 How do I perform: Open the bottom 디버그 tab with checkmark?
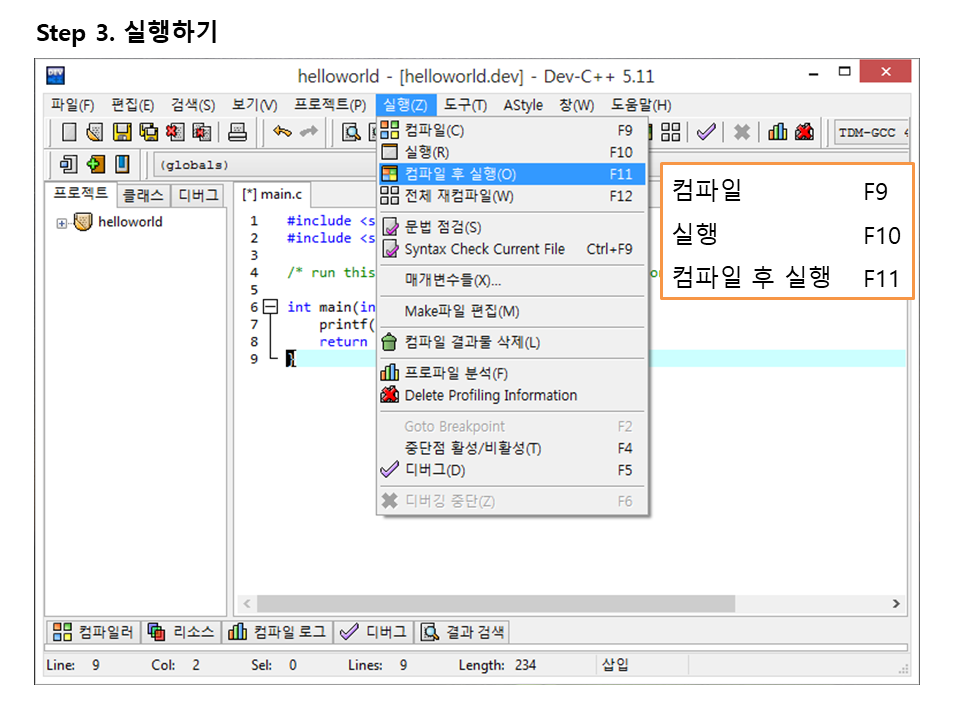[374, 632]
